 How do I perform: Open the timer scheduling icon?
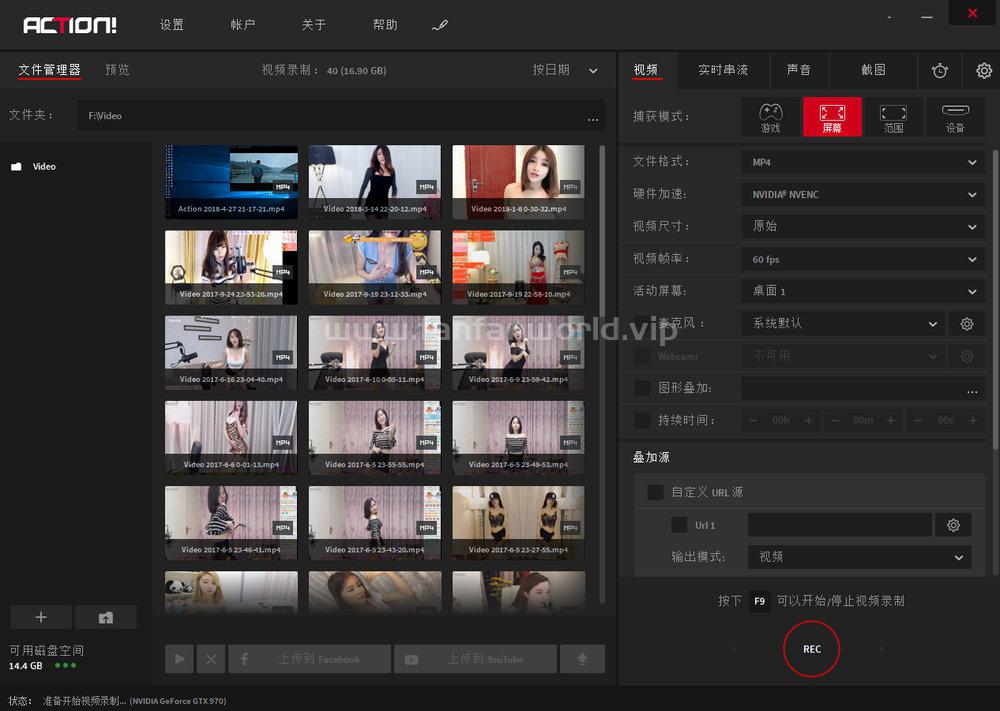coord(939,70)
